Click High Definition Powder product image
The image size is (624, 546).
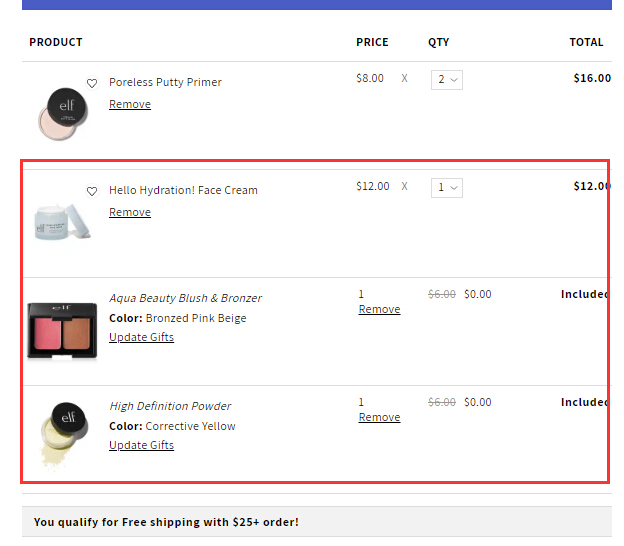point(62,432)
